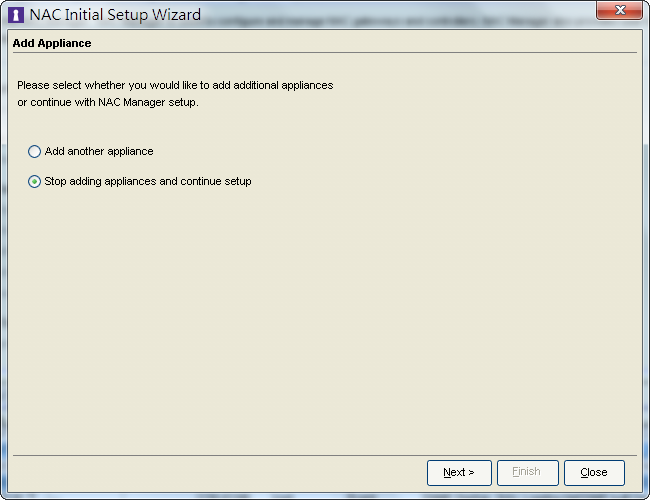The image size is (650, 500).
Task: Select the Add another appliance radio button
Action: (x=34, y=151)
